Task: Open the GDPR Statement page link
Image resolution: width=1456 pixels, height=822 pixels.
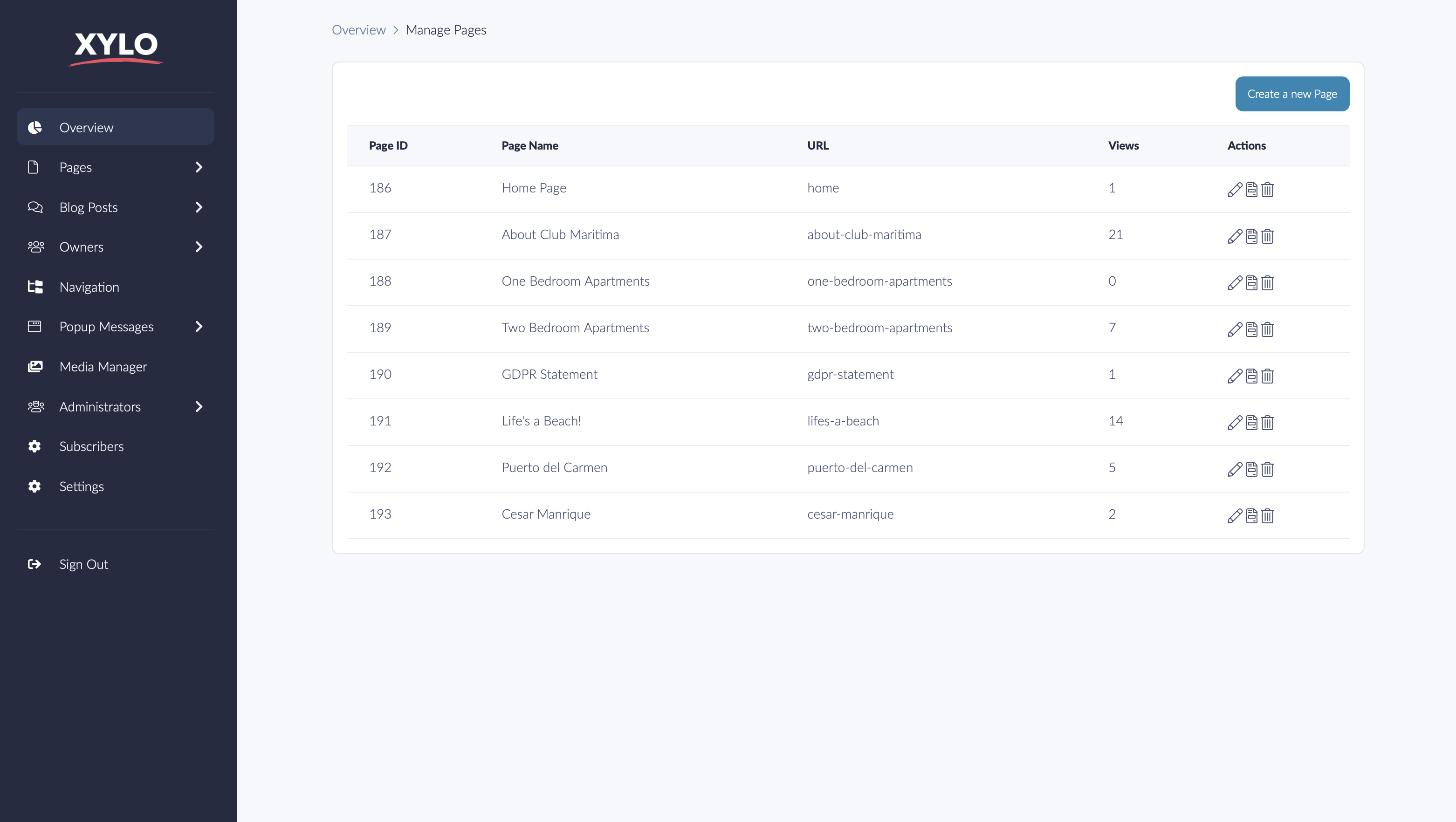Action: [549, 374]
